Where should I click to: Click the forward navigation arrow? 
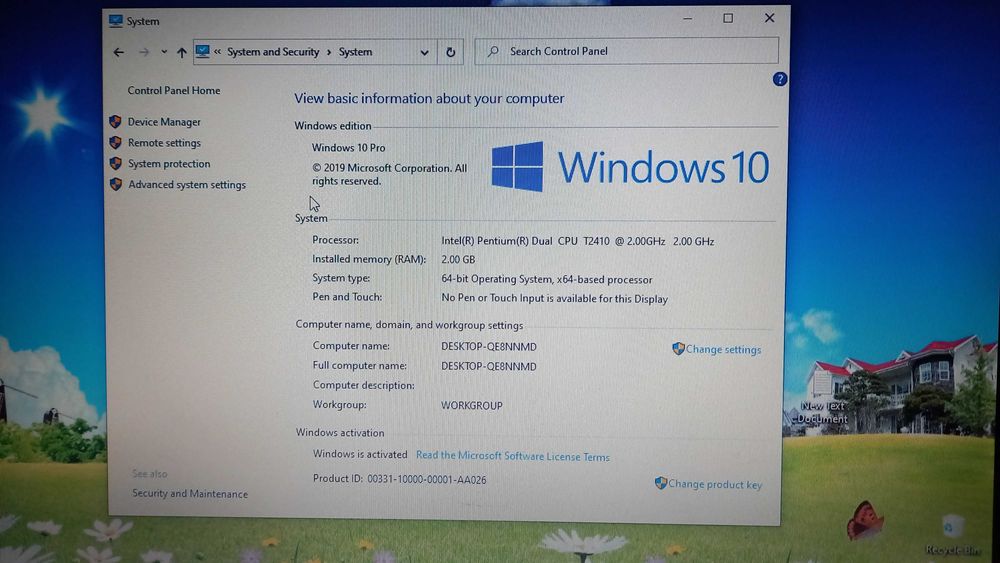coord(144,52)
